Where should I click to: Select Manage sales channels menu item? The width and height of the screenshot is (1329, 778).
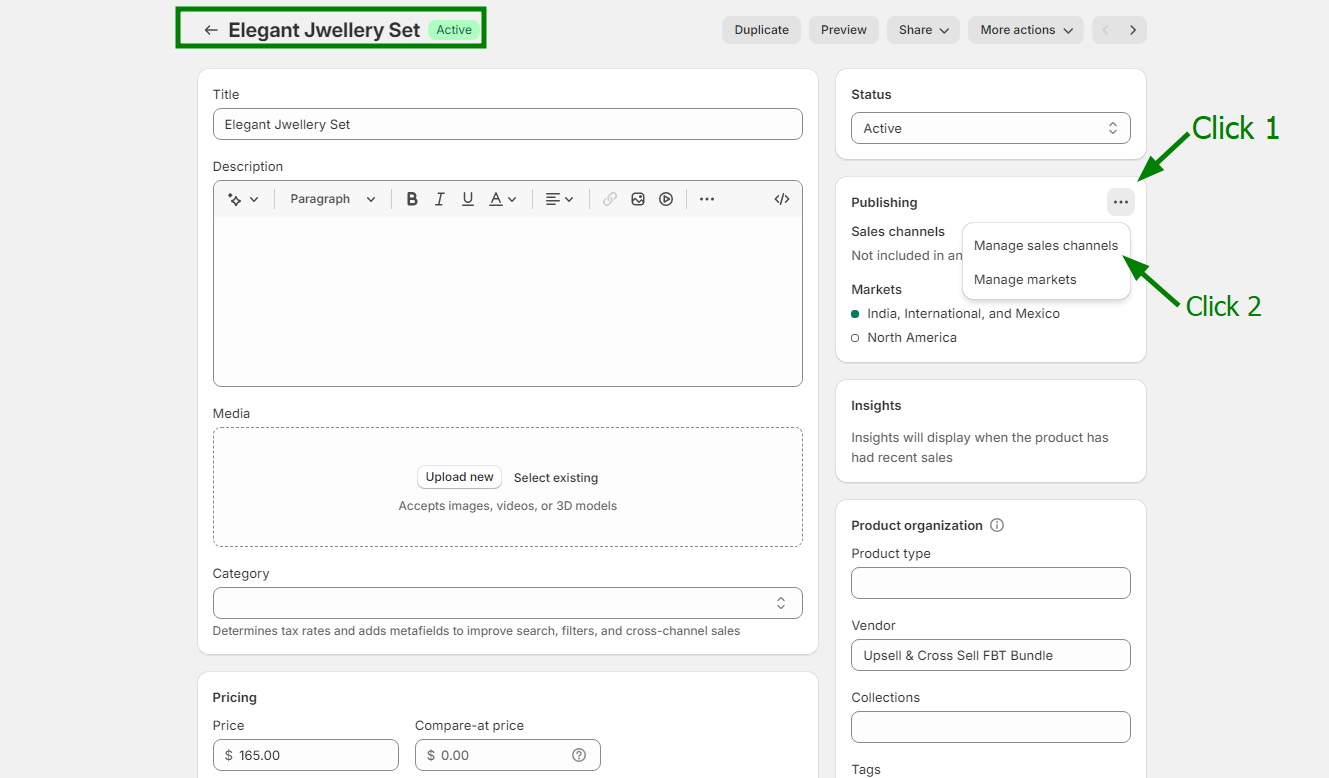pyautogui.click(x=1045, y=246)
